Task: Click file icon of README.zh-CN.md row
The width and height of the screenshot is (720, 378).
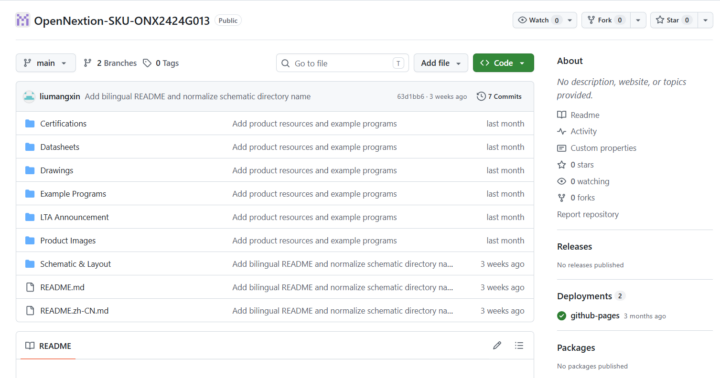Action: pos(30,311)
